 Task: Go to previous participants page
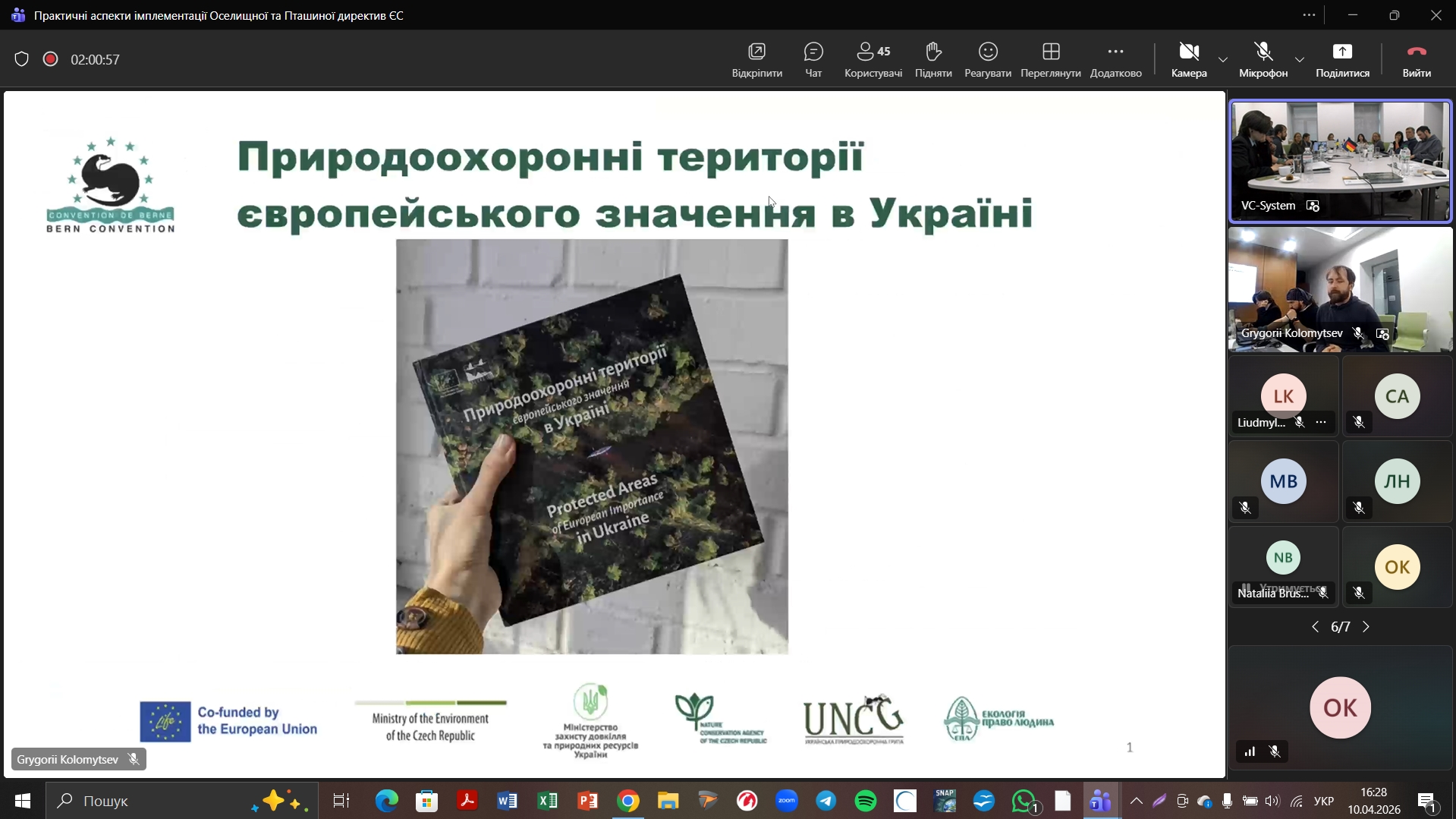1315,627
